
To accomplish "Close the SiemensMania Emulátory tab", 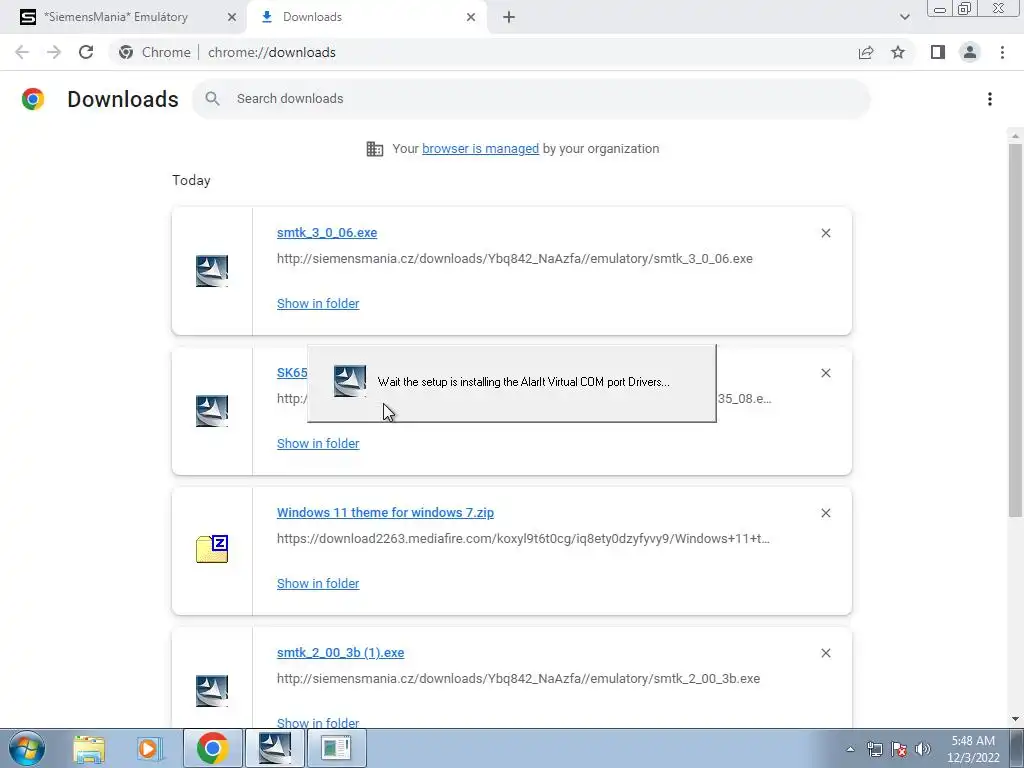I will pos(232,18).
